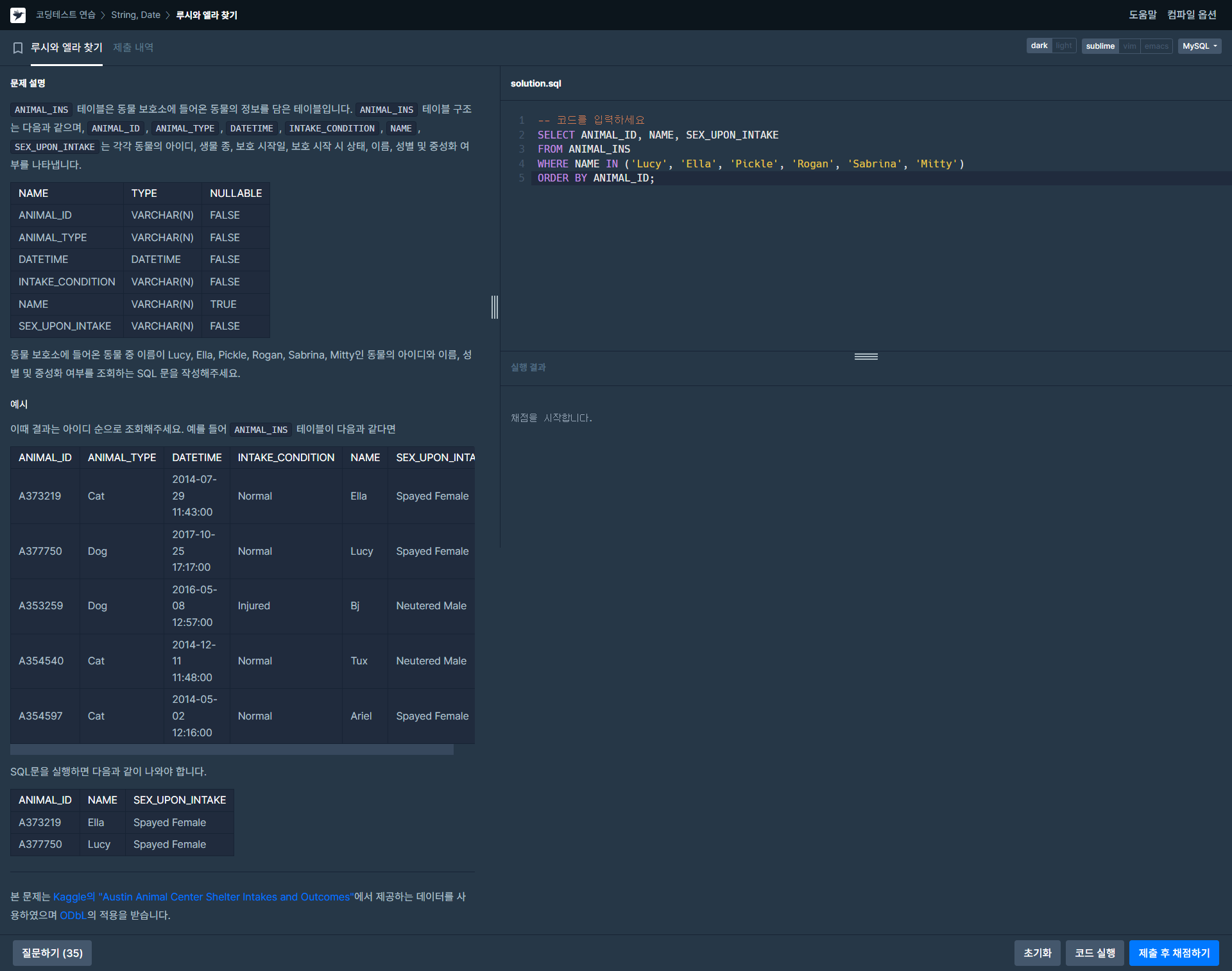Open the 도움말 help menu
Viewport: 1232px width, 971px height.
pos(1143,15)
